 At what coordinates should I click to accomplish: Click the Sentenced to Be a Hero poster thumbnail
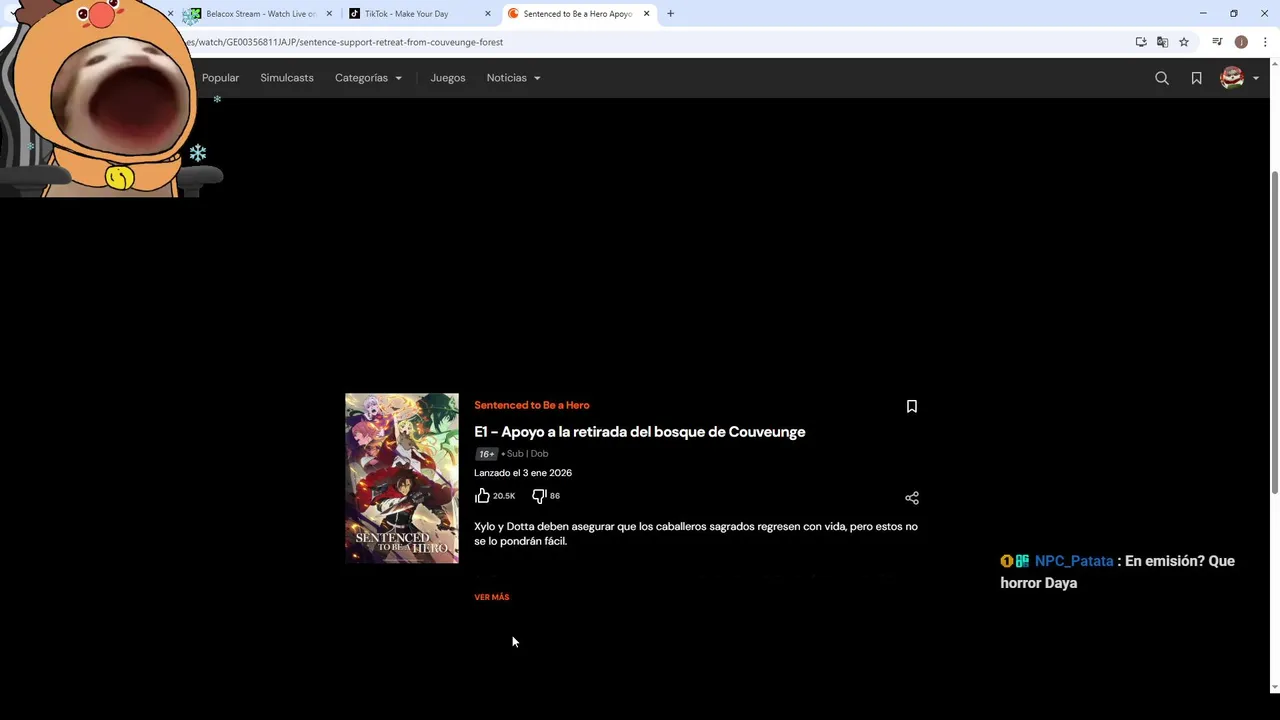tap(402, 478)
